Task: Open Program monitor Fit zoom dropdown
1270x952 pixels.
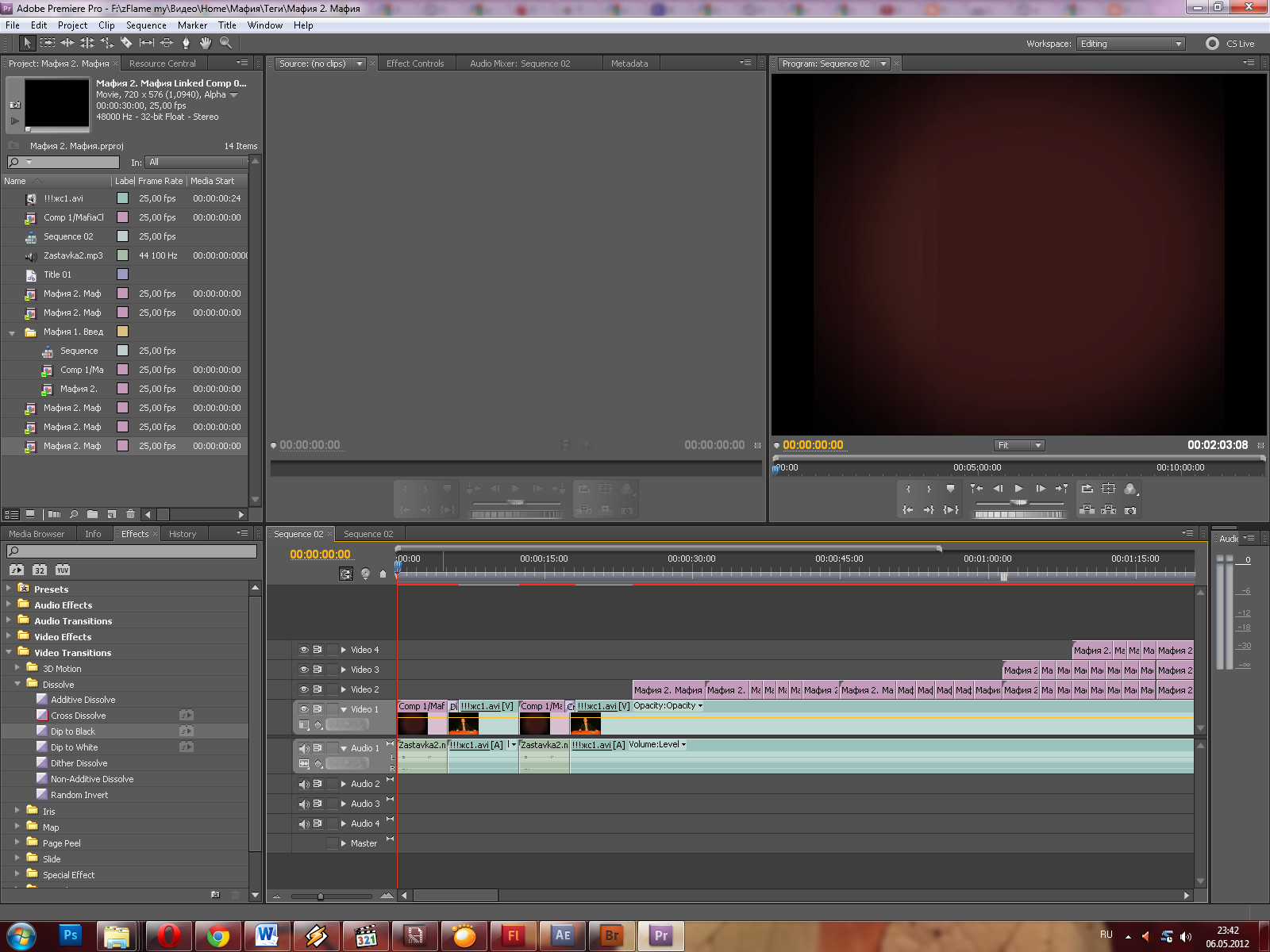Action: click(x=1019, y=445)
